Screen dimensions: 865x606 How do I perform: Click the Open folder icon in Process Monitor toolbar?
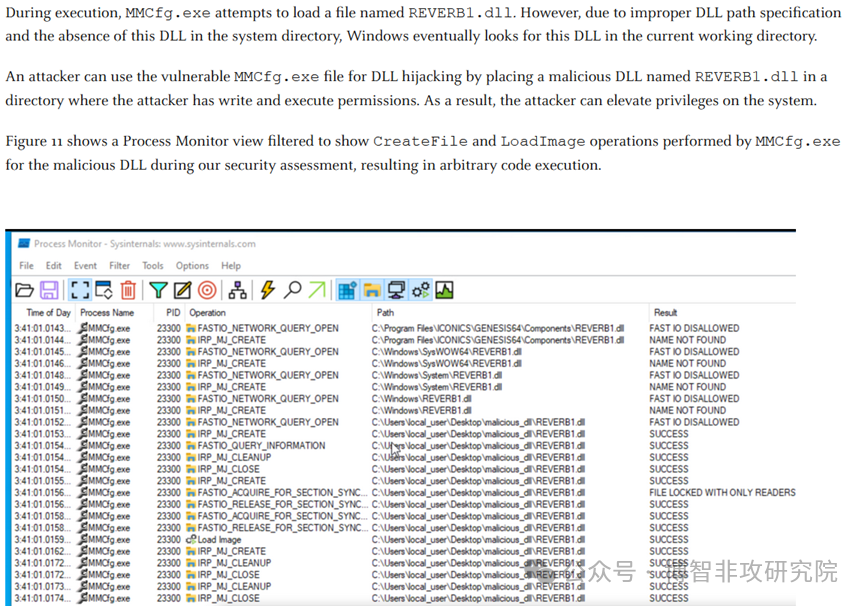[x=24, y=290]
